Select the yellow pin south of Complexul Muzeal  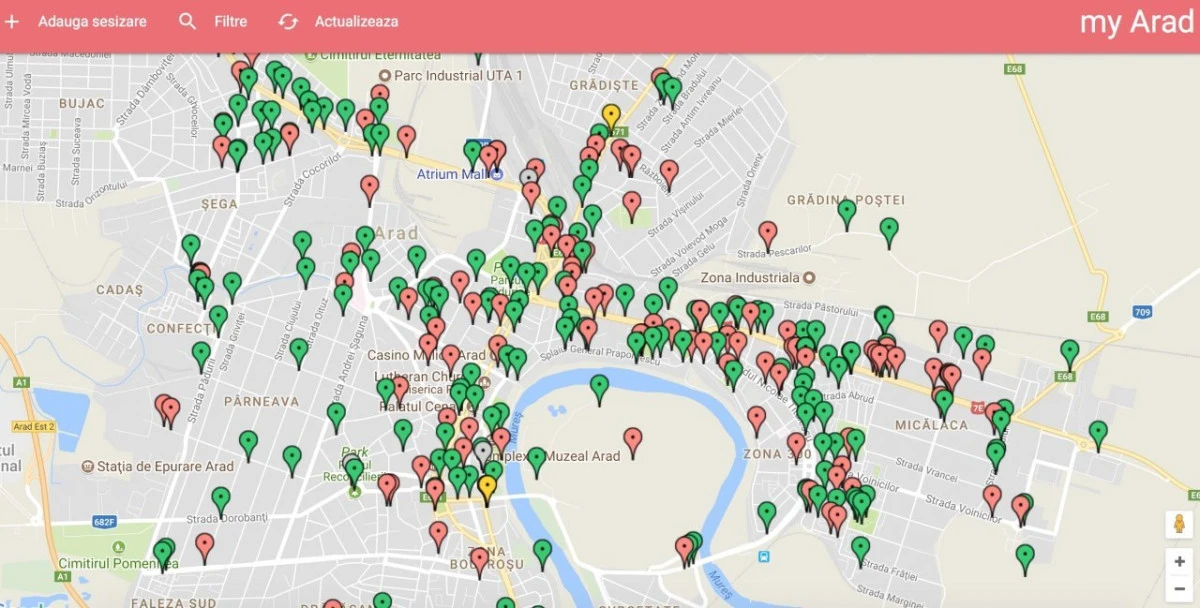(487, 489)
